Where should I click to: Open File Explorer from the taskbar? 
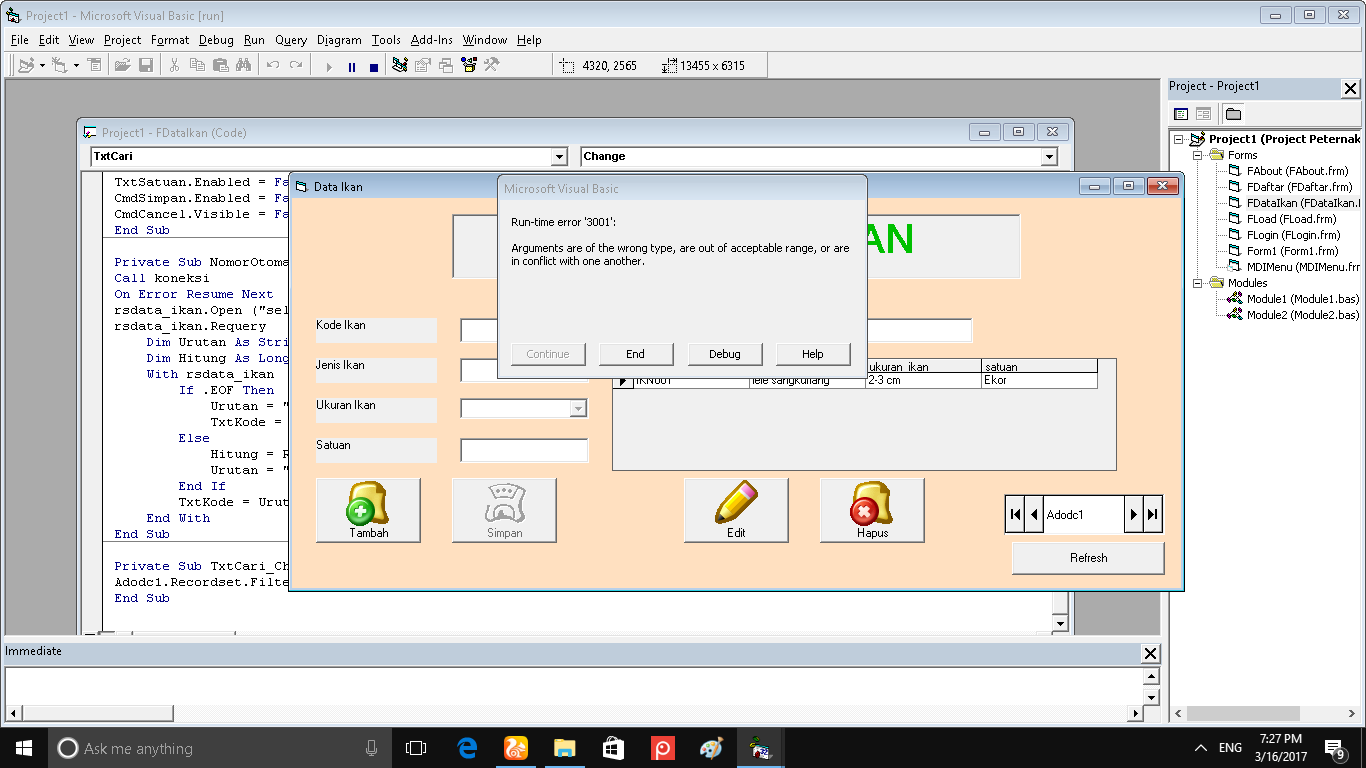tap(564, 748)
